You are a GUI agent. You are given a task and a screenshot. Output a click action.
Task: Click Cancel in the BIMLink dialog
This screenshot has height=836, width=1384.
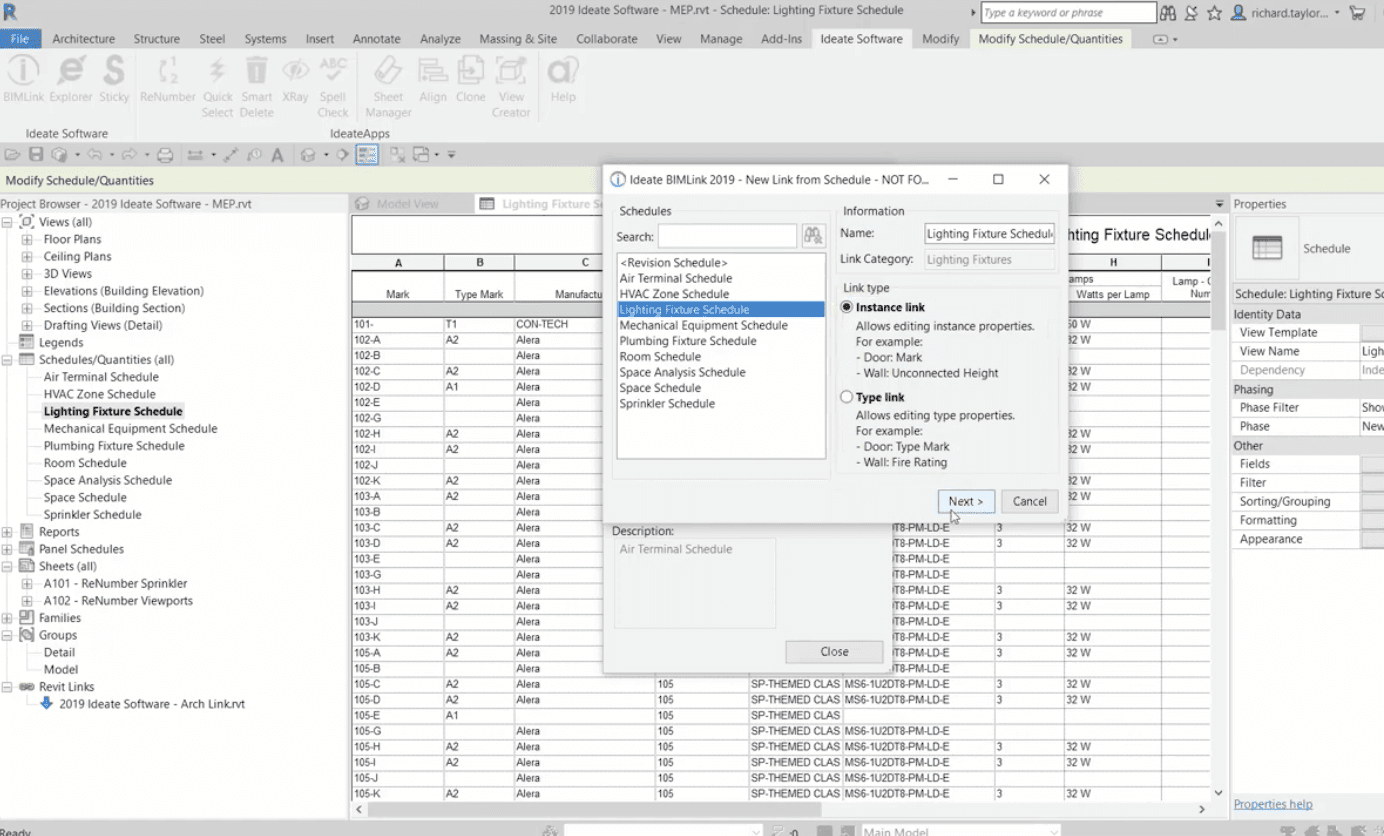point(1029,502)
